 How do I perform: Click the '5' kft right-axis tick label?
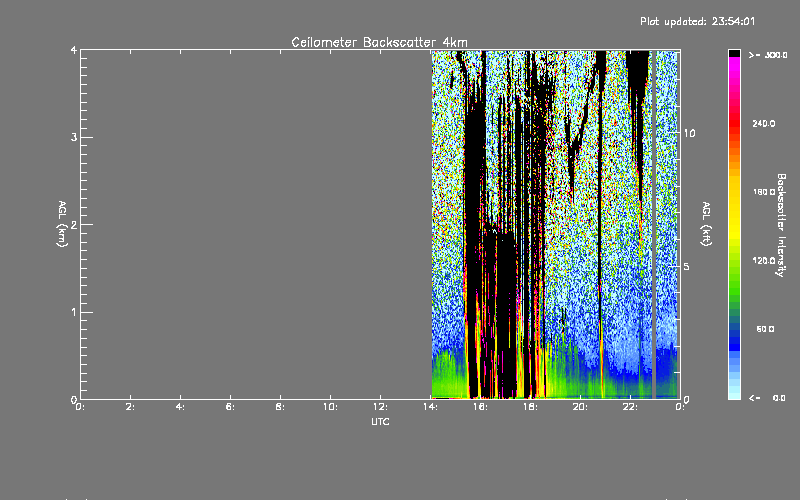[x=687, y=267]
